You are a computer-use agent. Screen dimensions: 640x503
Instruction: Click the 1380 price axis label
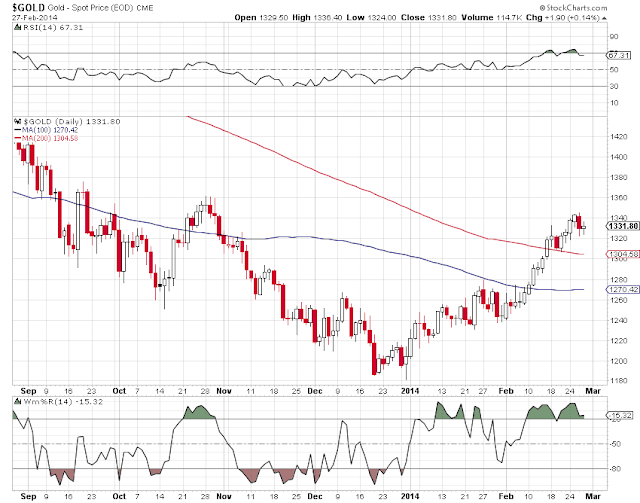[618, 178]
